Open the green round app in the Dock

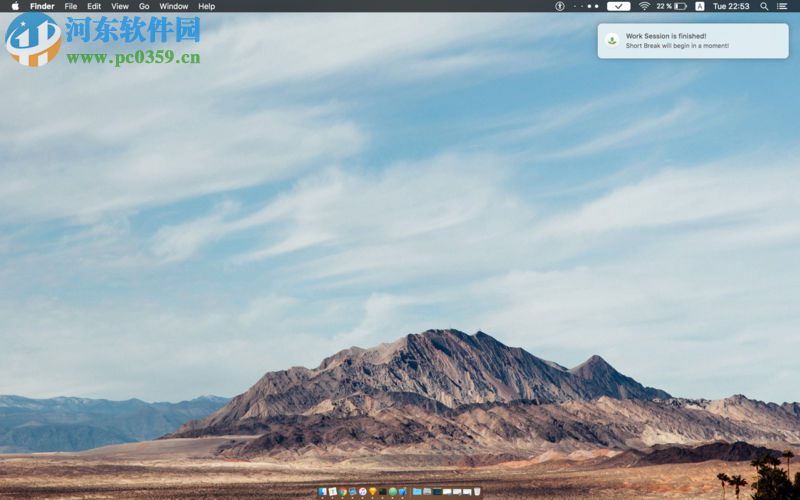(392, 492)
